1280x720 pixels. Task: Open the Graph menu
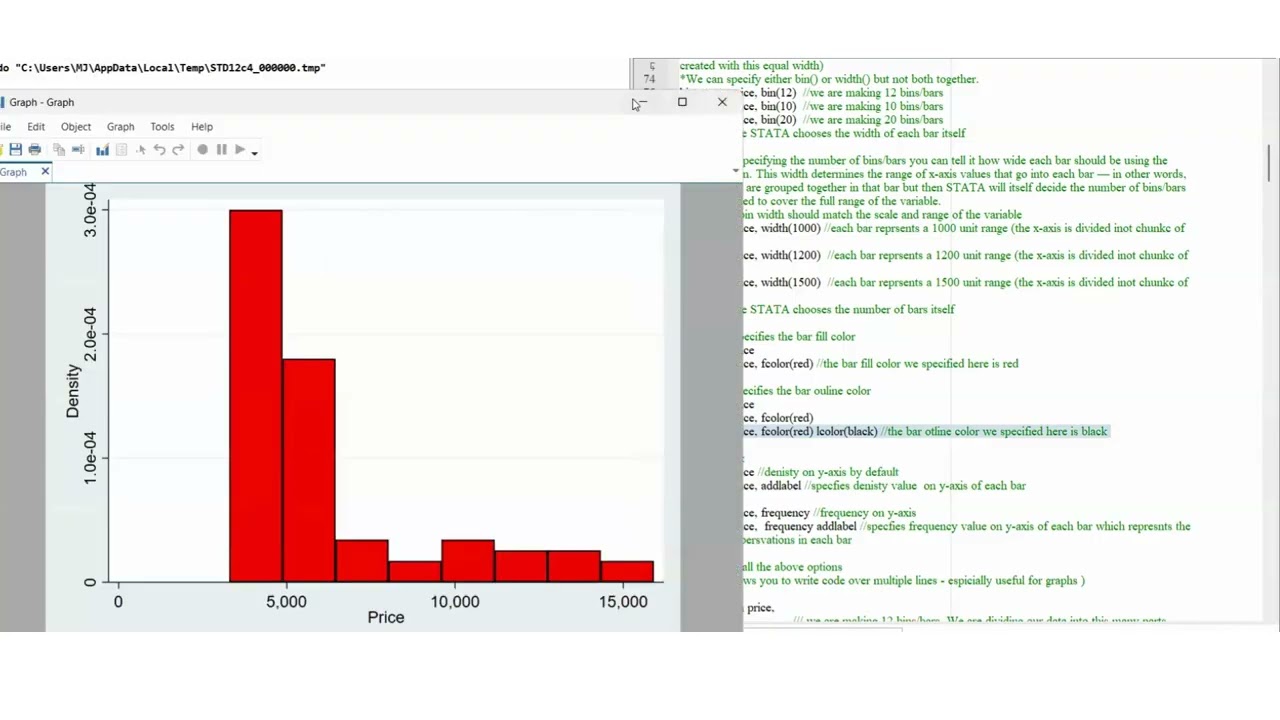point(120,127)
